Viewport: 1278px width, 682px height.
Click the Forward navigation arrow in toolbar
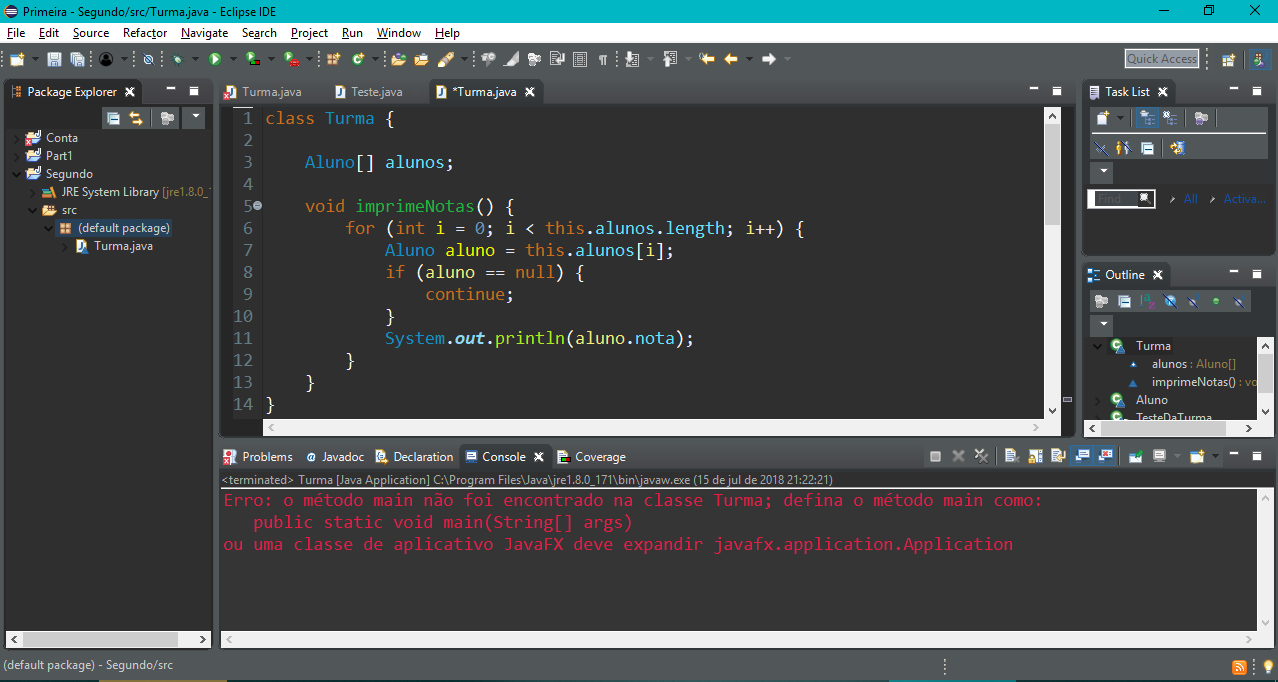[769, 59]
